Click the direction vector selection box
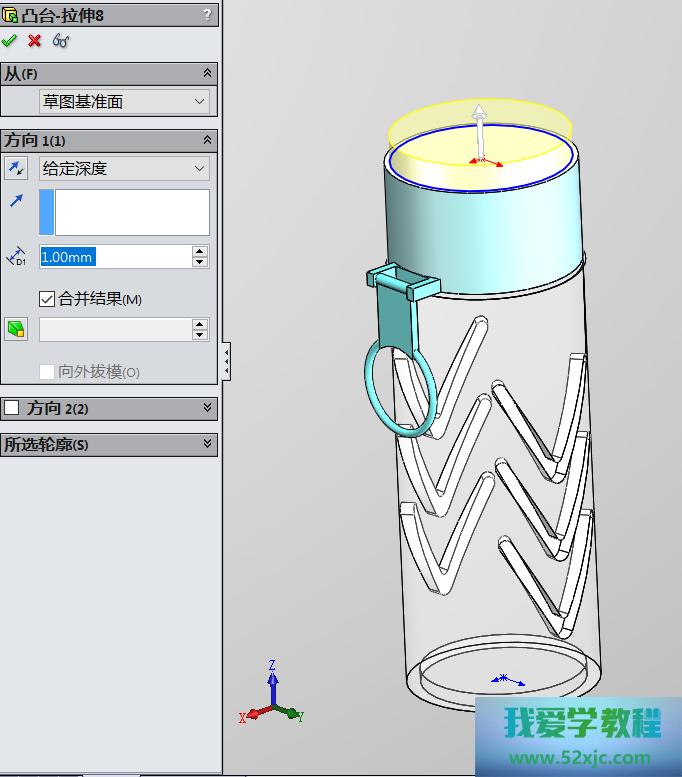 tap(132, 212)
